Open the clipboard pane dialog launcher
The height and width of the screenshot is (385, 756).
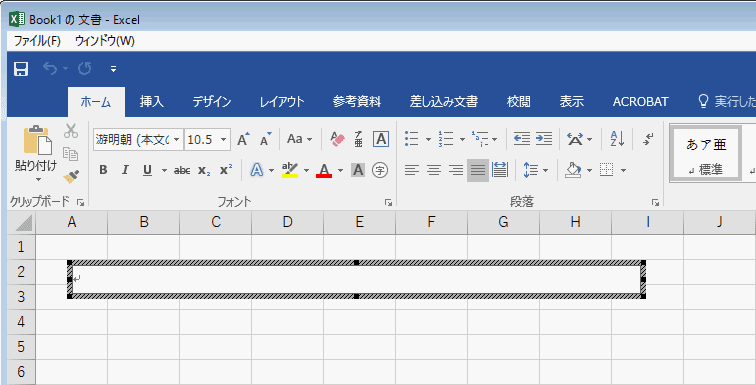point(80,202)
